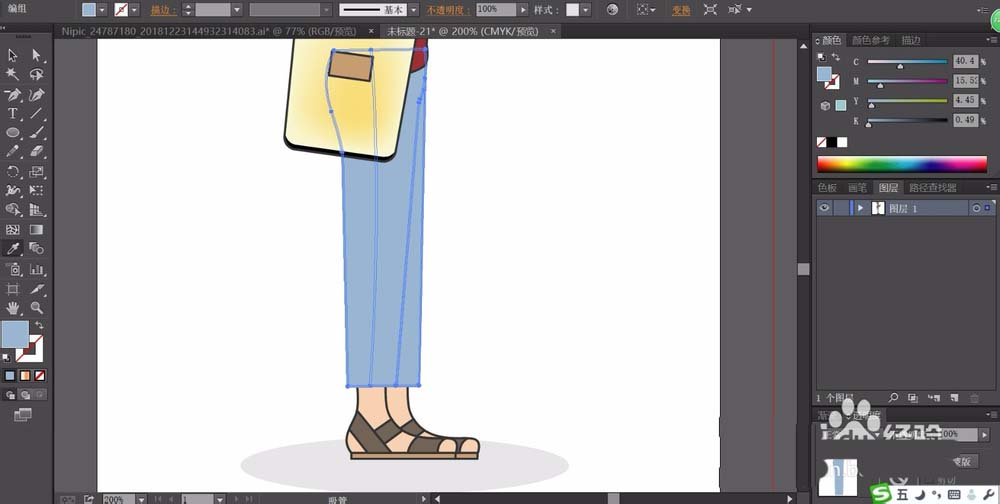
Task: Open the fill color dropdown in control bar
Action: [102, 10]
